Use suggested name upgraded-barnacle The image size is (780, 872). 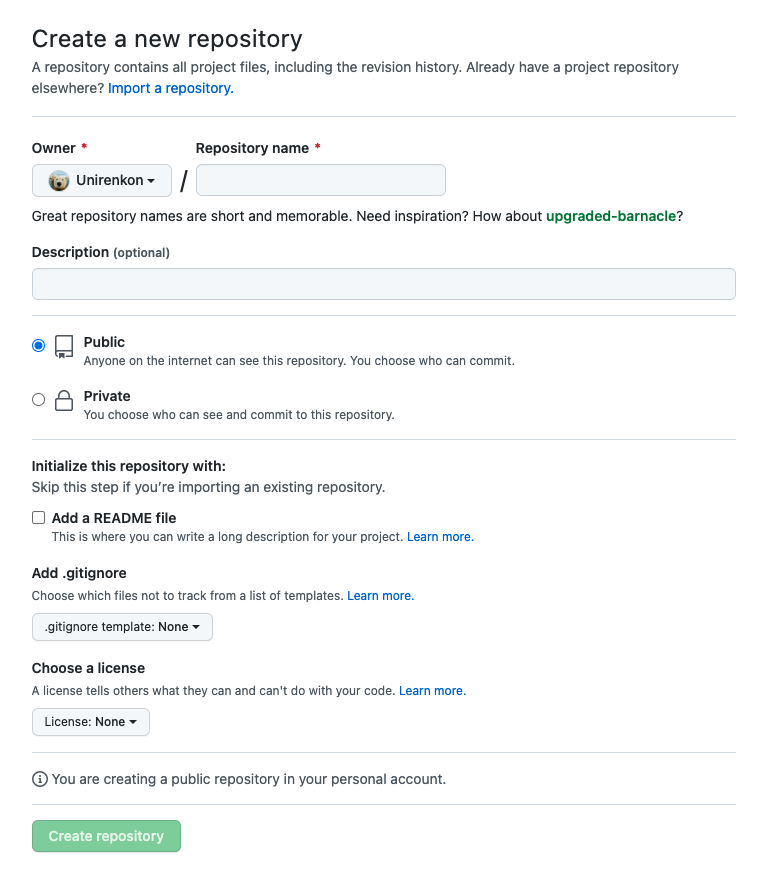pyautogui.click(x=611, y=216)
